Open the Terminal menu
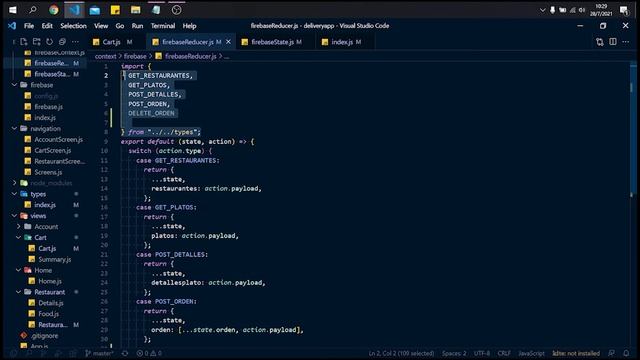This screenshot has height=360, width=640. 163,26
